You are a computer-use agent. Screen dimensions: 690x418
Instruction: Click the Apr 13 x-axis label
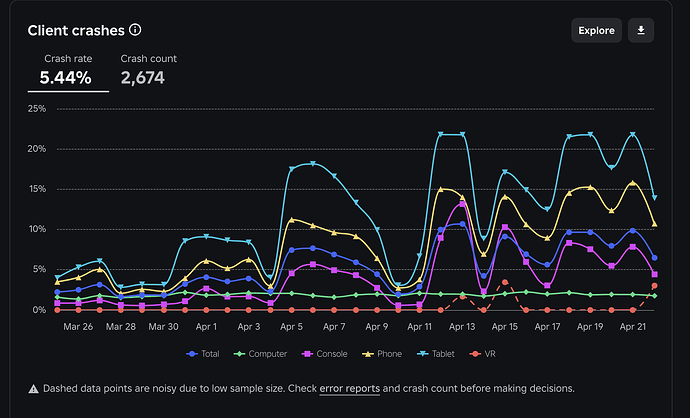[462, 327]
